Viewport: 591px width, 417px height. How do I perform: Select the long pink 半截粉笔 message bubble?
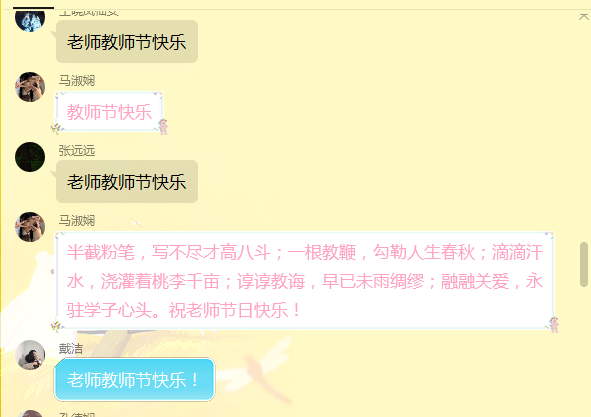305,281
